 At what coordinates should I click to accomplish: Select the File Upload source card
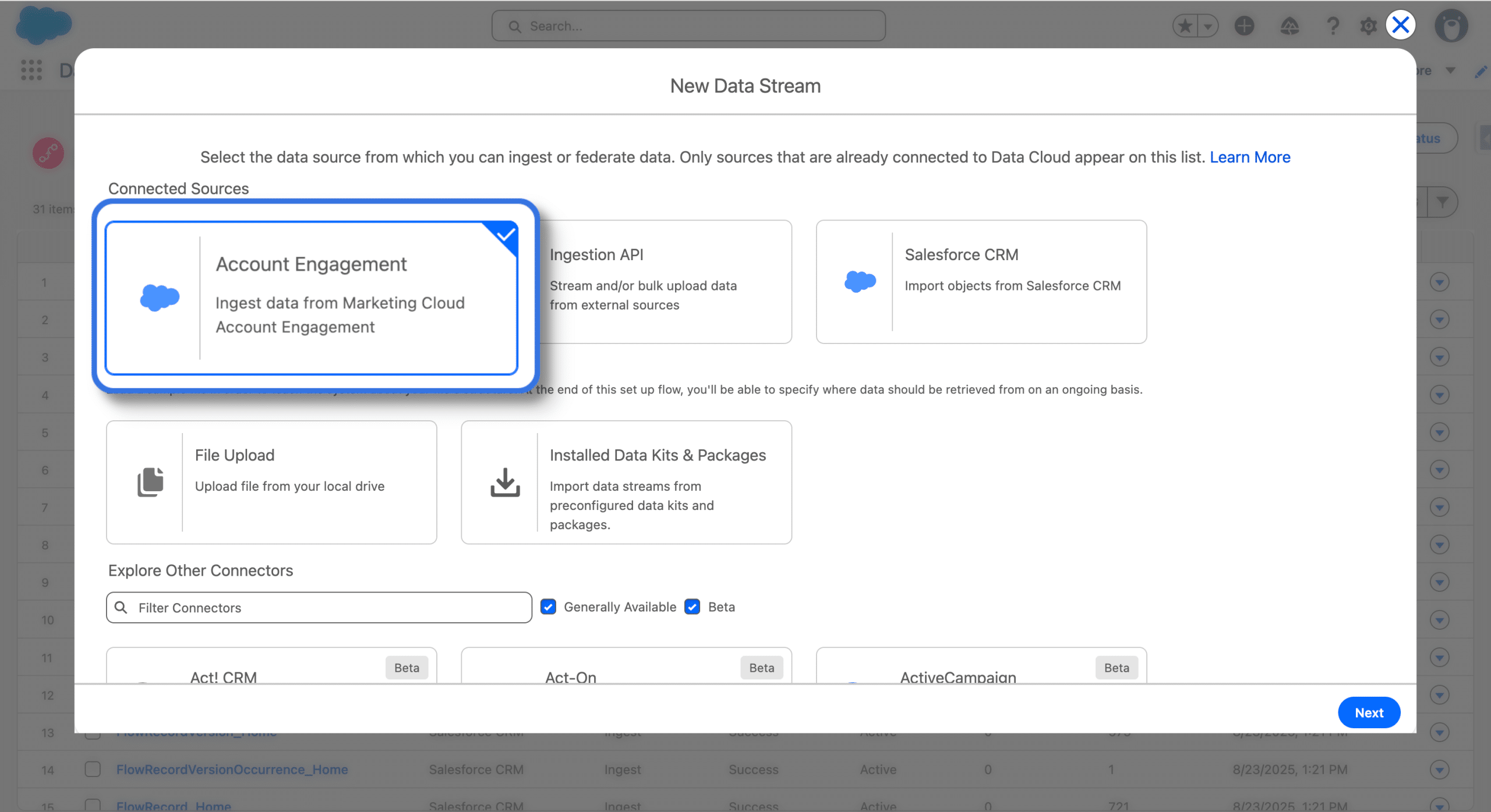click(x=271, y=482)
